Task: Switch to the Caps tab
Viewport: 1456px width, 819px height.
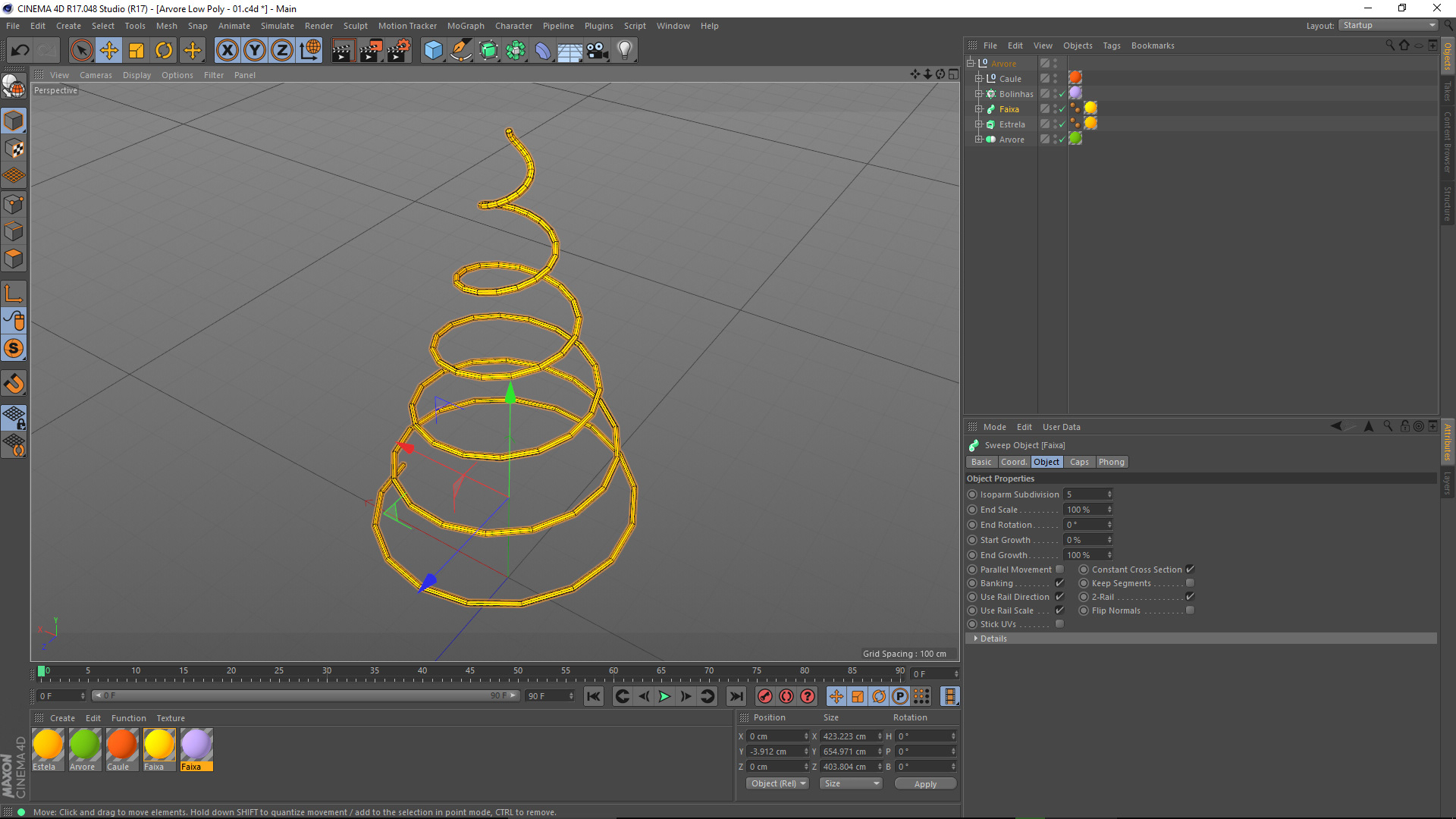Action: coord(1078,462)
